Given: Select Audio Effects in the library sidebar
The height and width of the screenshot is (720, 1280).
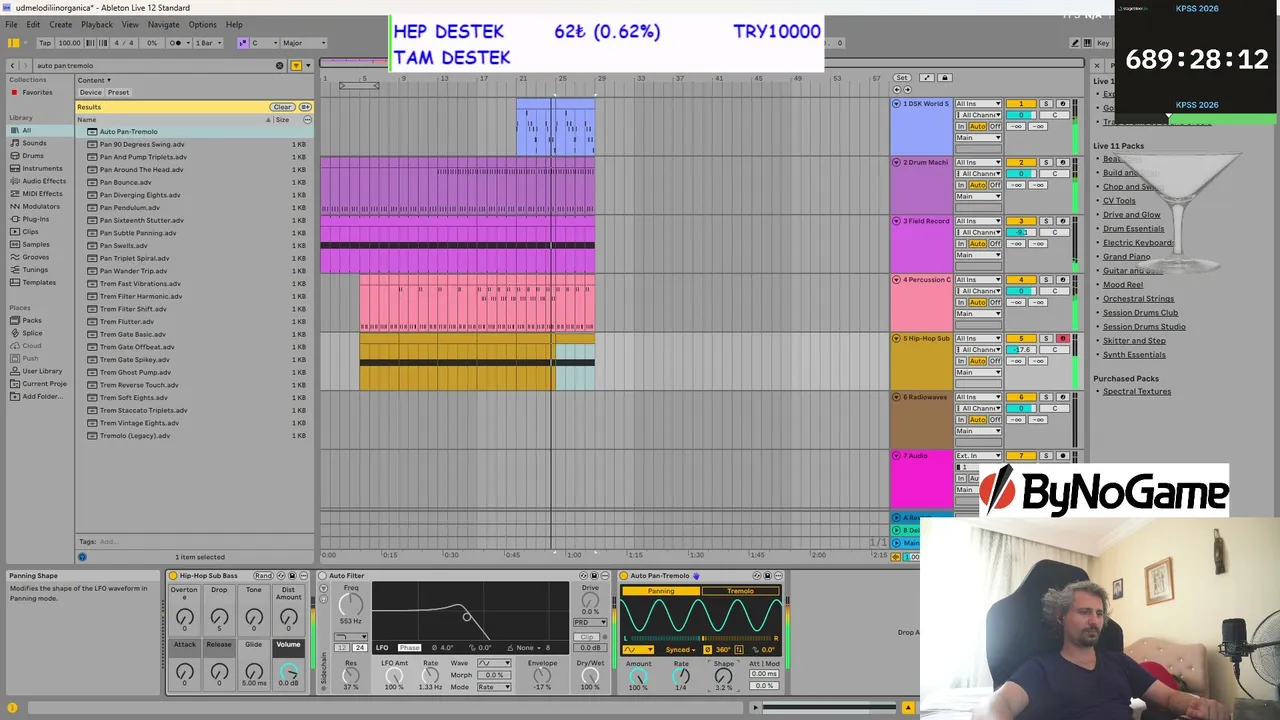Looking at the screenshot, I should coord(43,181).
